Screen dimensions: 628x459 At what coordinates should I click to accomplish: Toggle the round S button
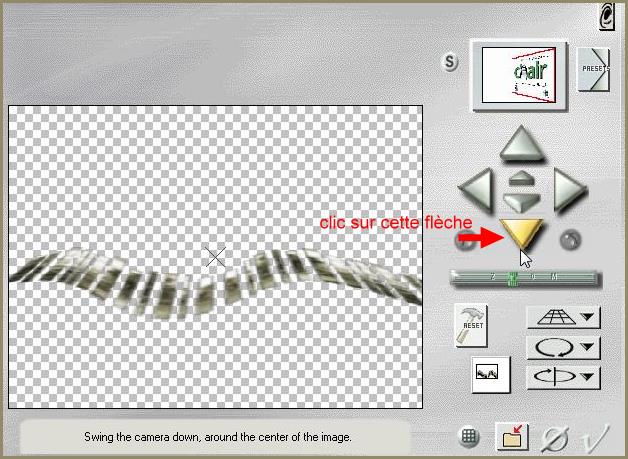coord(450,62)
